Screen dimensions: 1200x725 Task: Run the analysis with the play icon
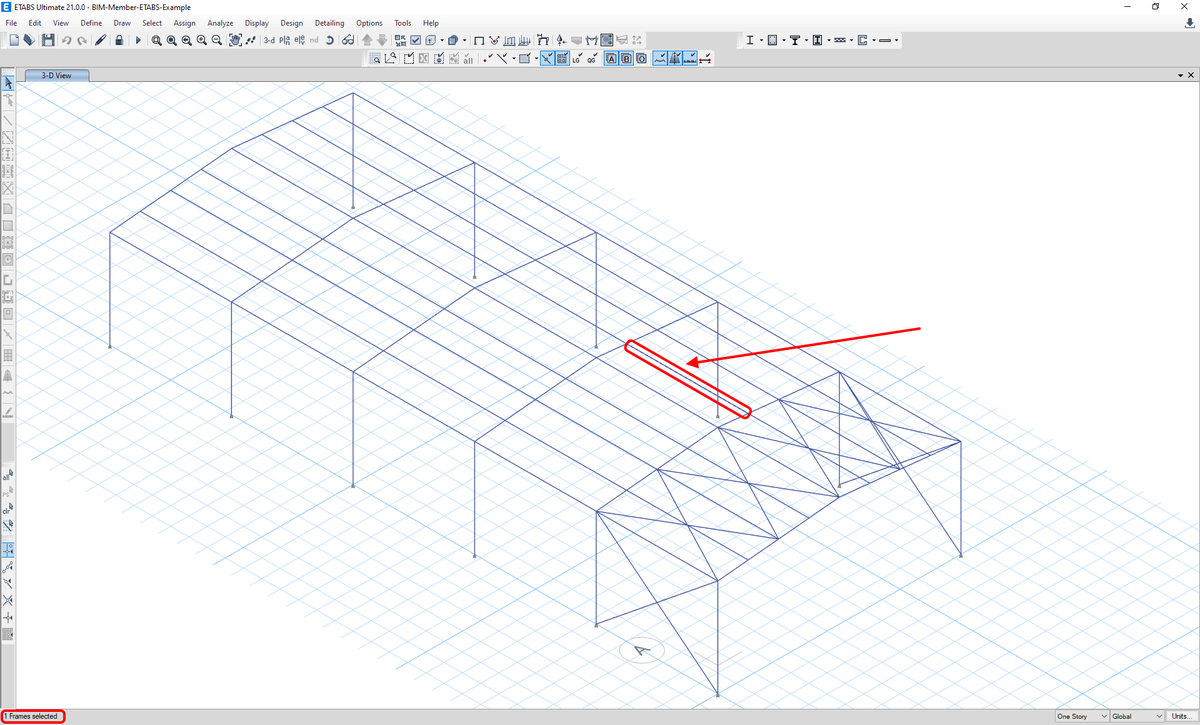[x=138, y=40]
